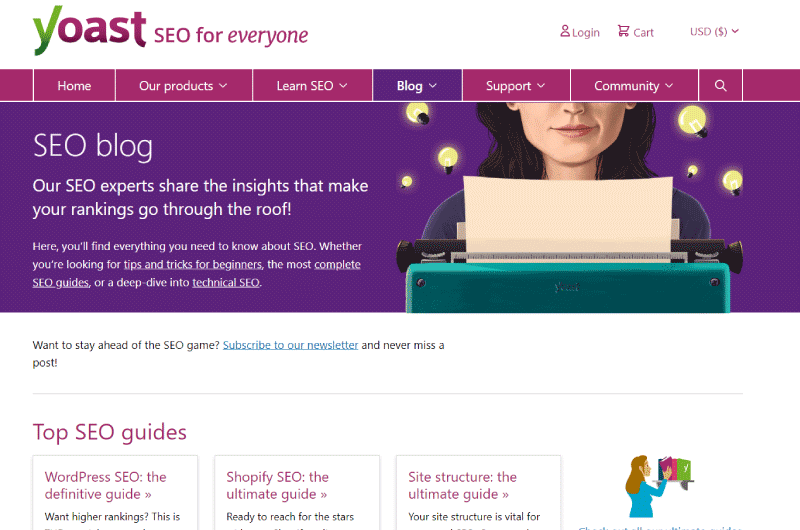Click the typewriter hero illustration

point(570,208)
